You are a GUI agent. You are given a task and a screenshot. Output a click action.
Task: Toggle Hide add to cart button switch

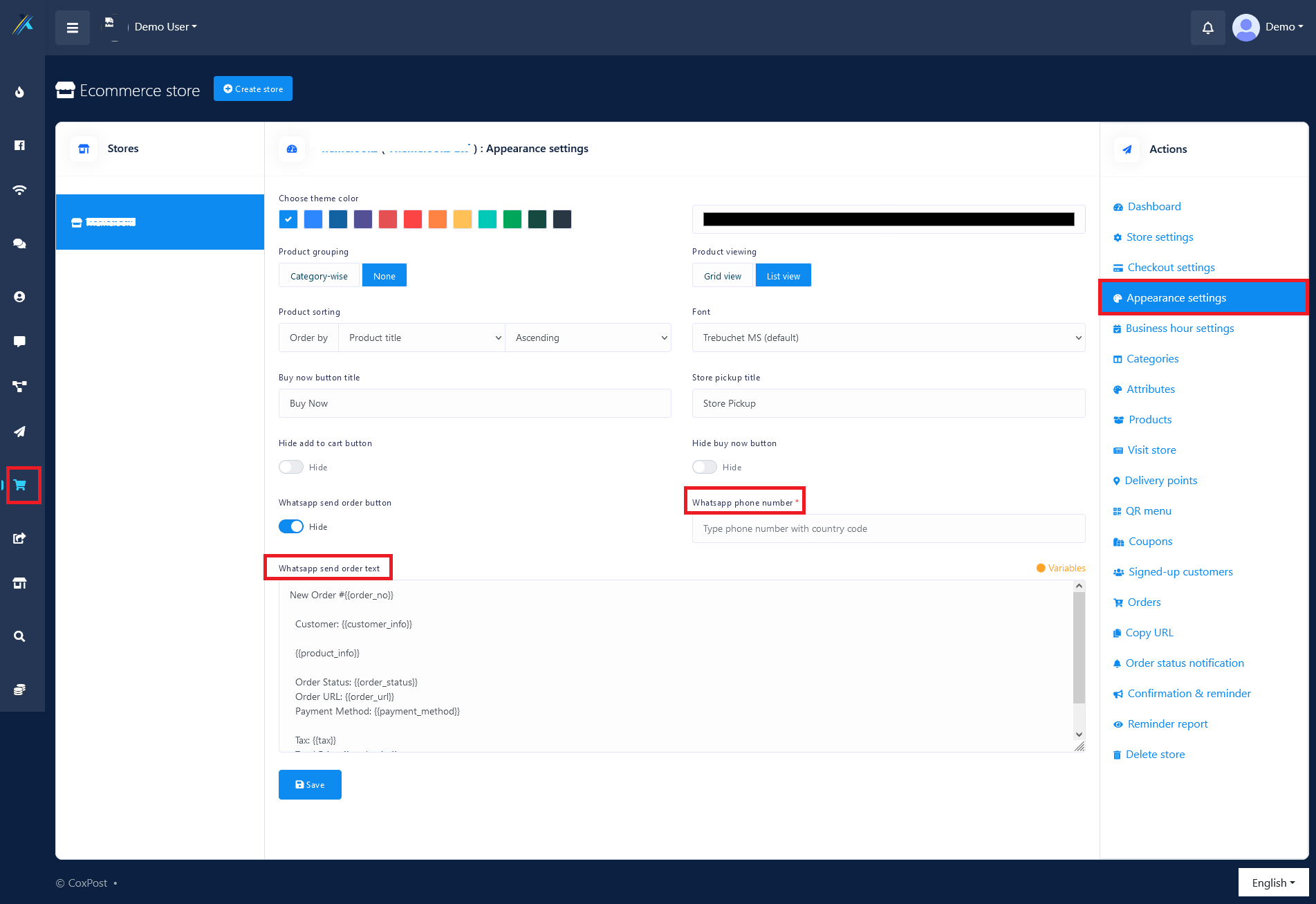pos(291,467)
